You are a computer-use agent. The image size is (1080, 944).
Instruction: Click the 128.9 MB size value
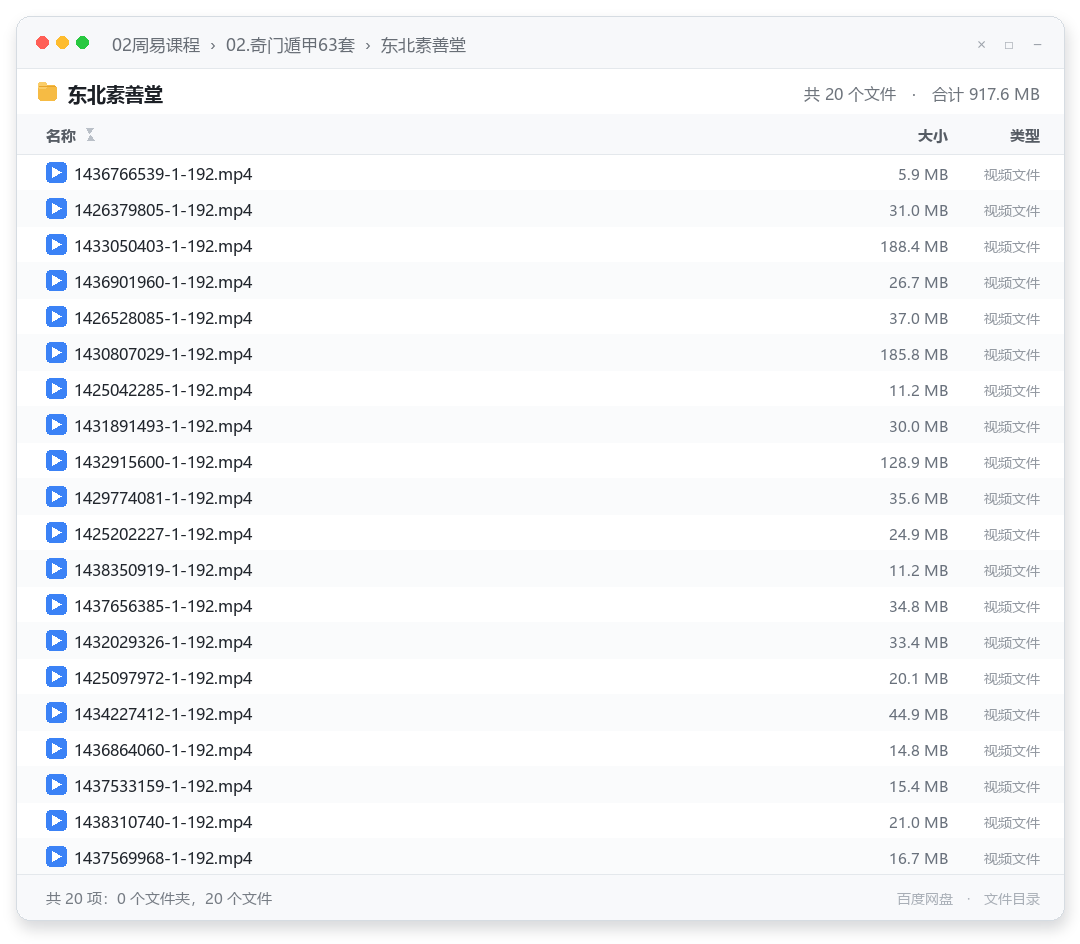pyautogui.click(x=914, y=463)
